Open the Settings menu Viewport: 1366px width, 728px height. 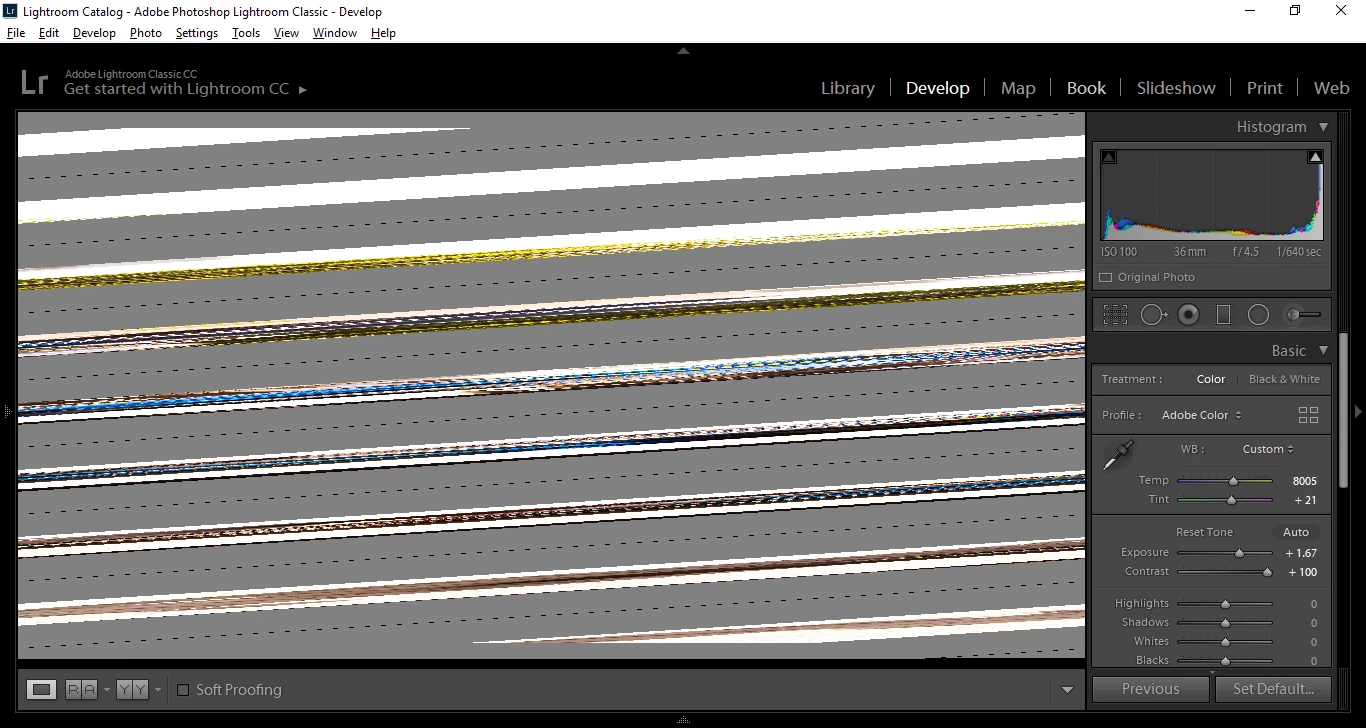pyautogui.click(x=197, y=33)
